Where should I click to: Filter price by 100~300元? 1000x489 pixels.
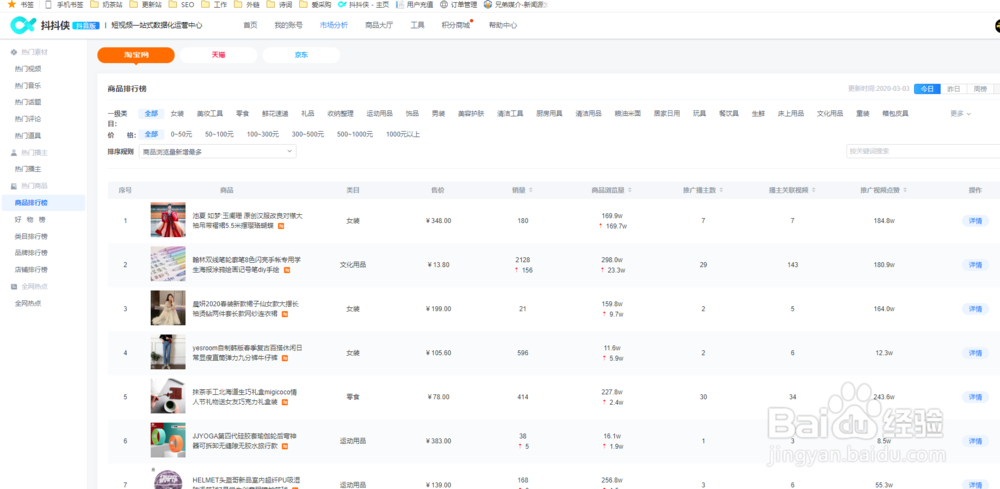pyautogui.click(x=263, y=135)
